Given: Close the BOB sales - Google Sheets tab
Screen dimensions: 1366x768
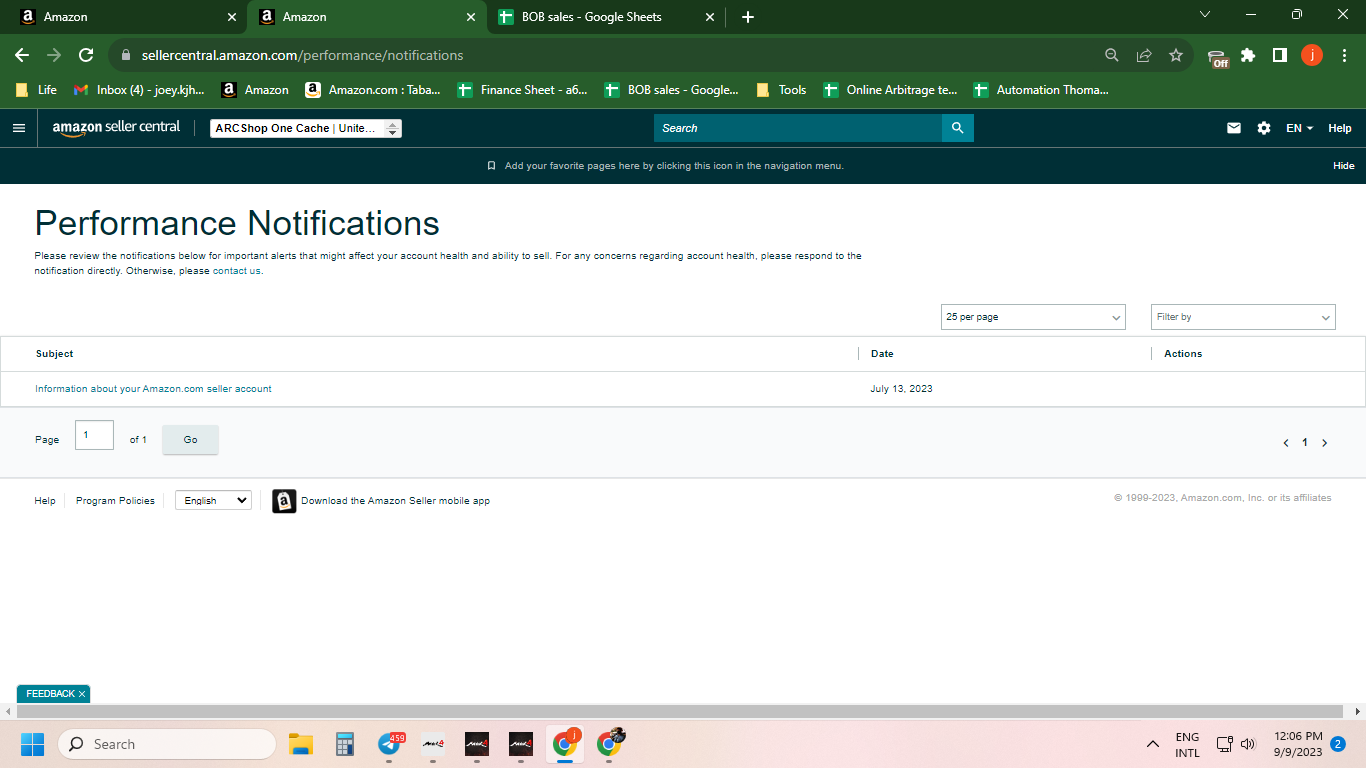Looking at the screenshot, I should (x=710, y=17).
